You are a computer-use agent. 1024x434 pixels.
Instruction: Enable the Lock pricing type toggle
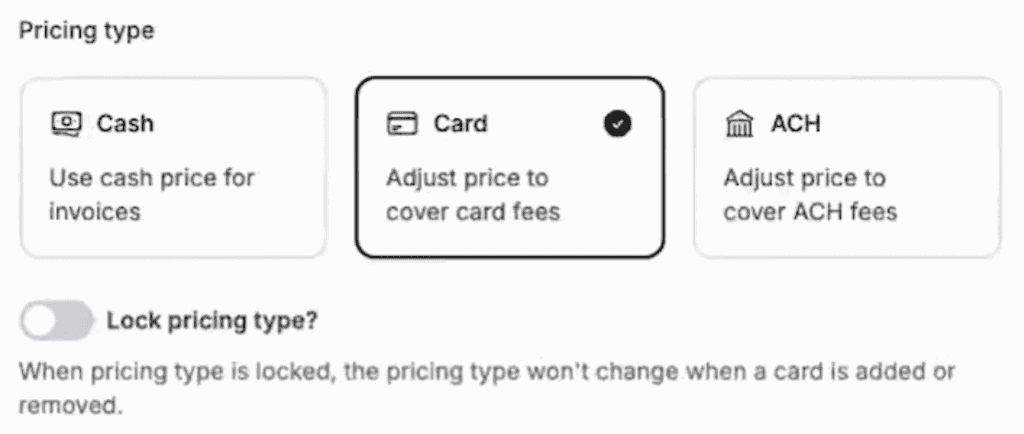tap(56, 321)
